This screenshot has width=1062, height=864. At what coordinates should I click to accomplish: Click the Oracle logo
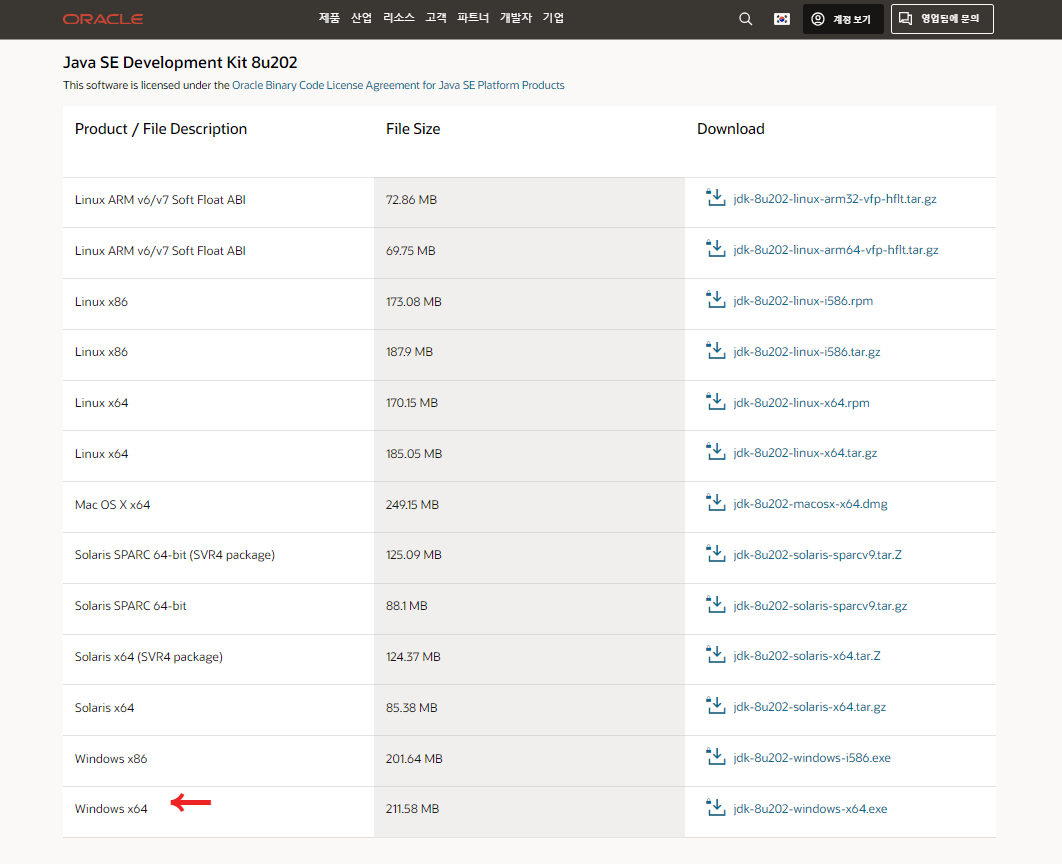click(103, 19)
